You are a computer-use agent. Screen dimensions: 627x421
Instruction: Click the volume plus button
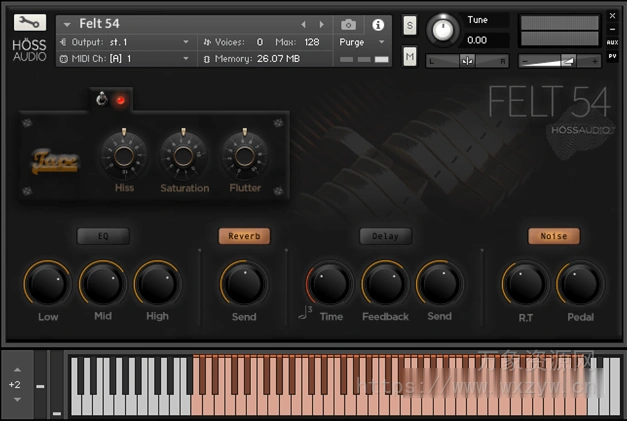pos(595,61)
